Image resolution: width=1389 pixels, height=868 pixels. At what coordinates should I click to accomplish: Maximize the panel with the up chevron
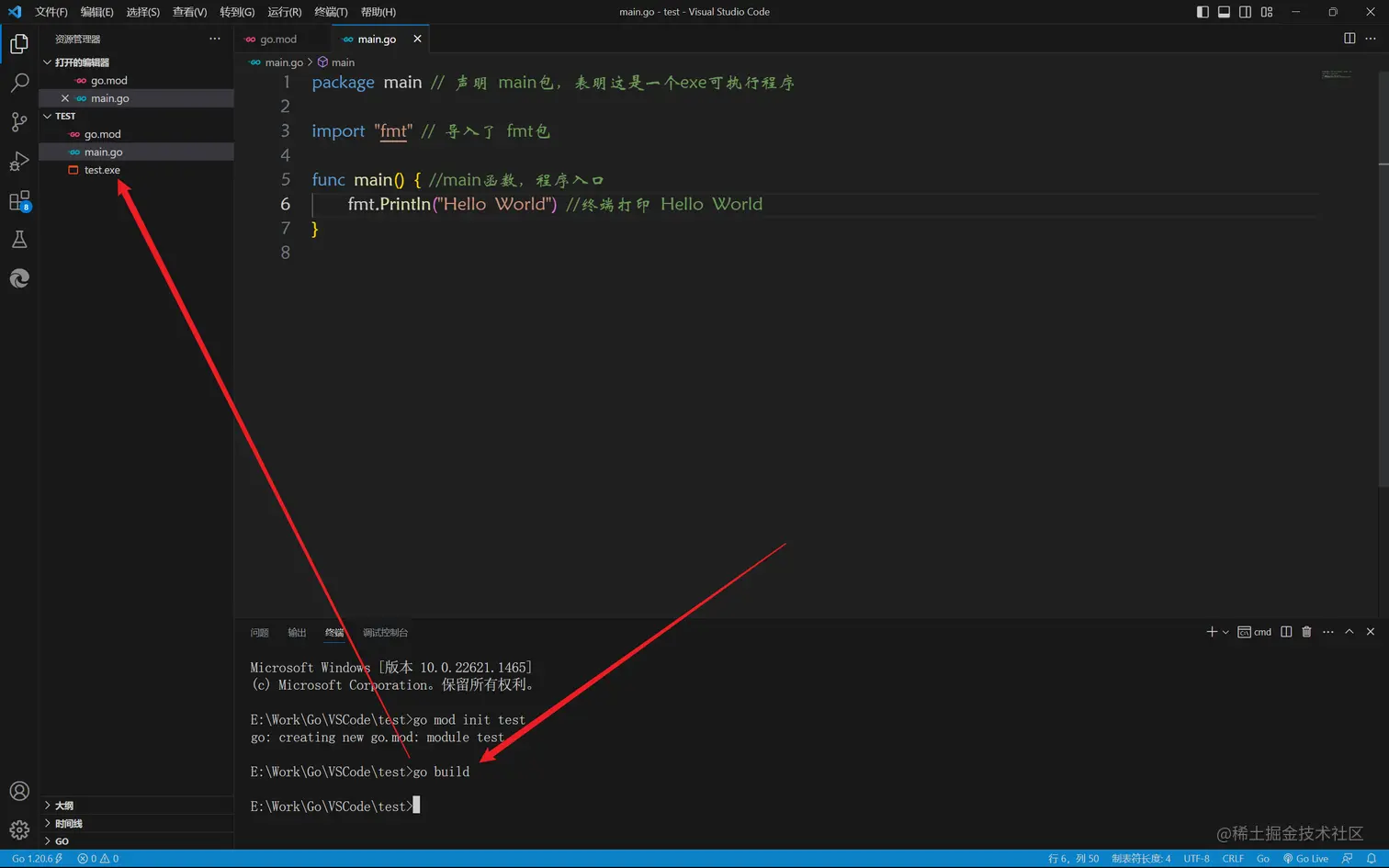1349,632
